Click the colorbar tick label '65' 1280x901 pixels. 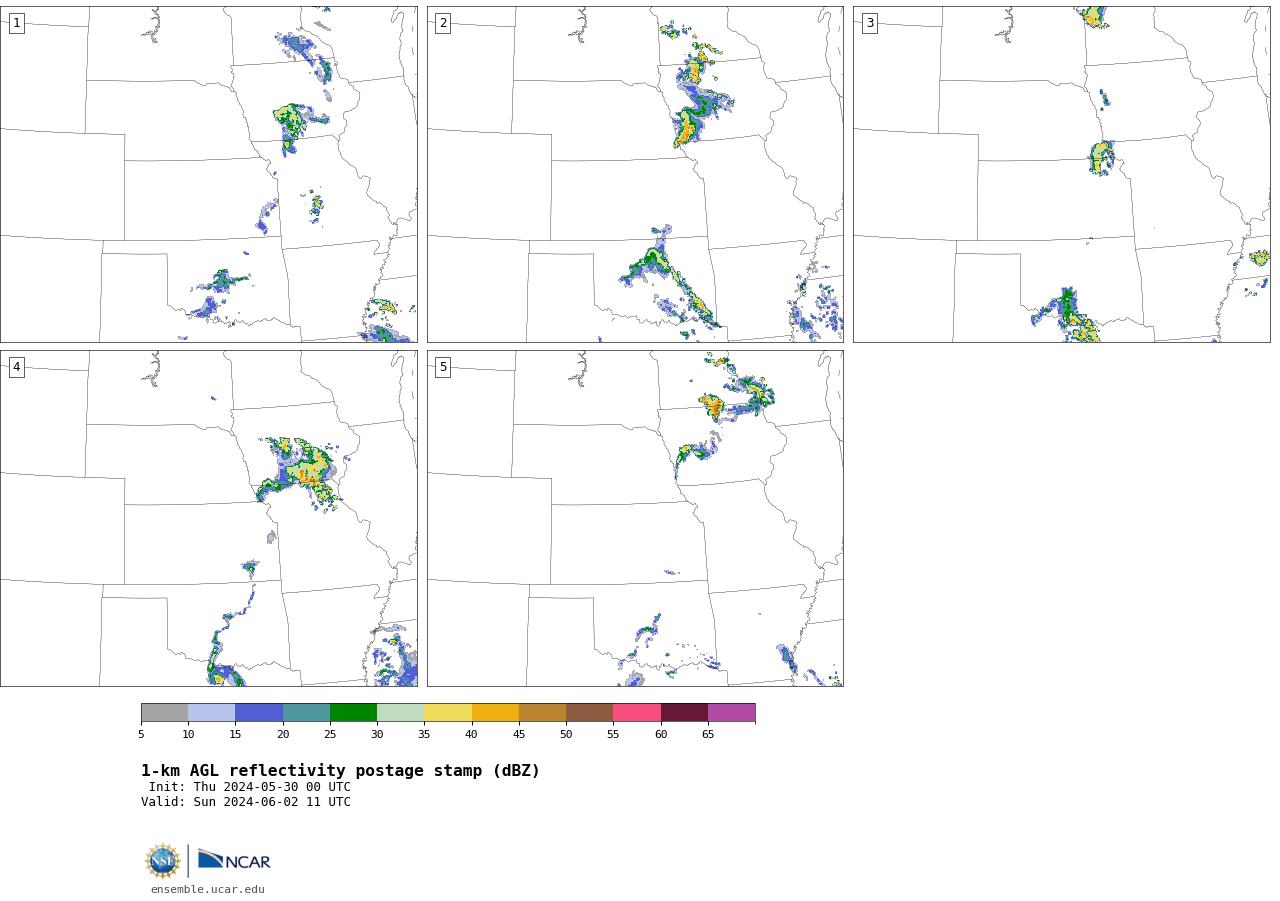coord(708,735)
